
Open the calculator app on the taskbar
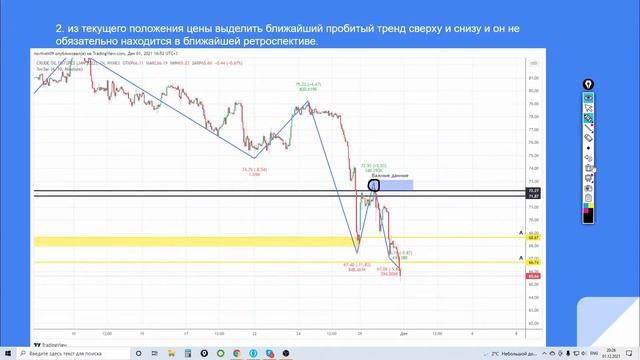(x=188, y=353)
